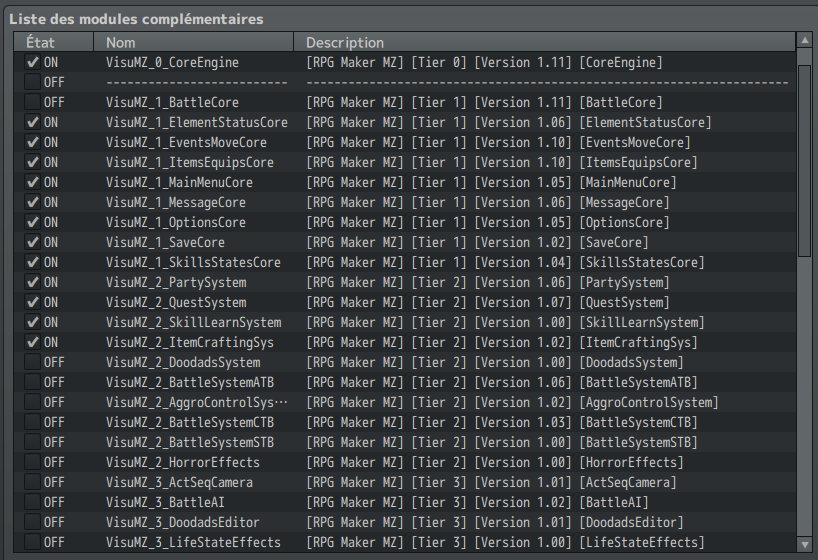Uncheck VisuMZ_2_ItemCraftingSys checkbox

(x=33, y=342)
